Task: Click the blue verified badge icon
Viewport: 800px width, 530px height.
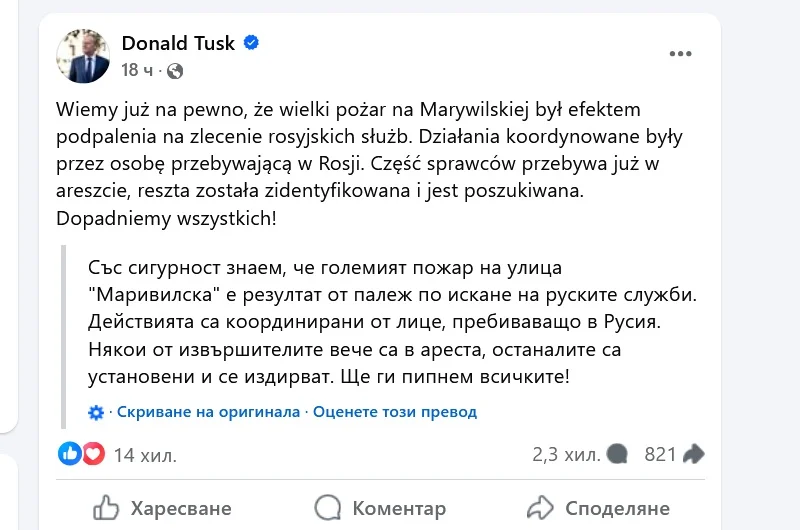Action: (253, 43)
